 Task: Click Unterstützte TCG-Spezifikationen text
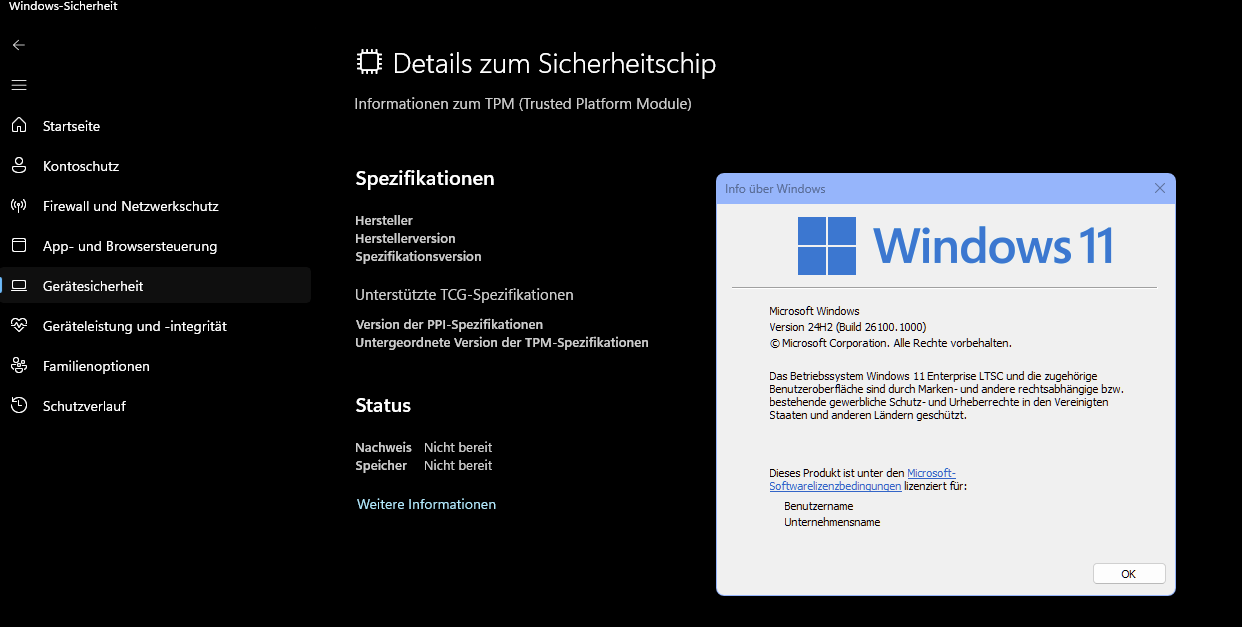click(x=464, y=295)
